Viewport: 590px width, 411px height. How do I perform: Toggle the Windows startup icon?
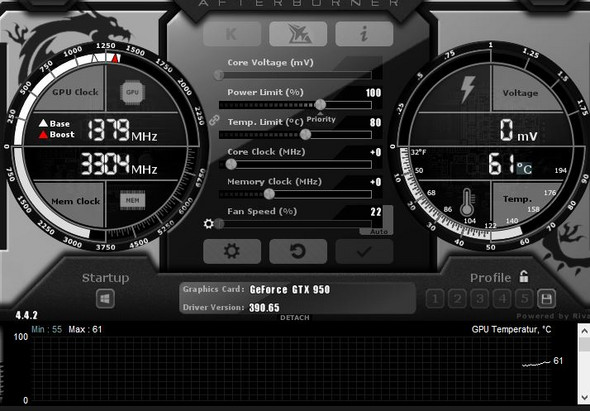click(105, 299)
